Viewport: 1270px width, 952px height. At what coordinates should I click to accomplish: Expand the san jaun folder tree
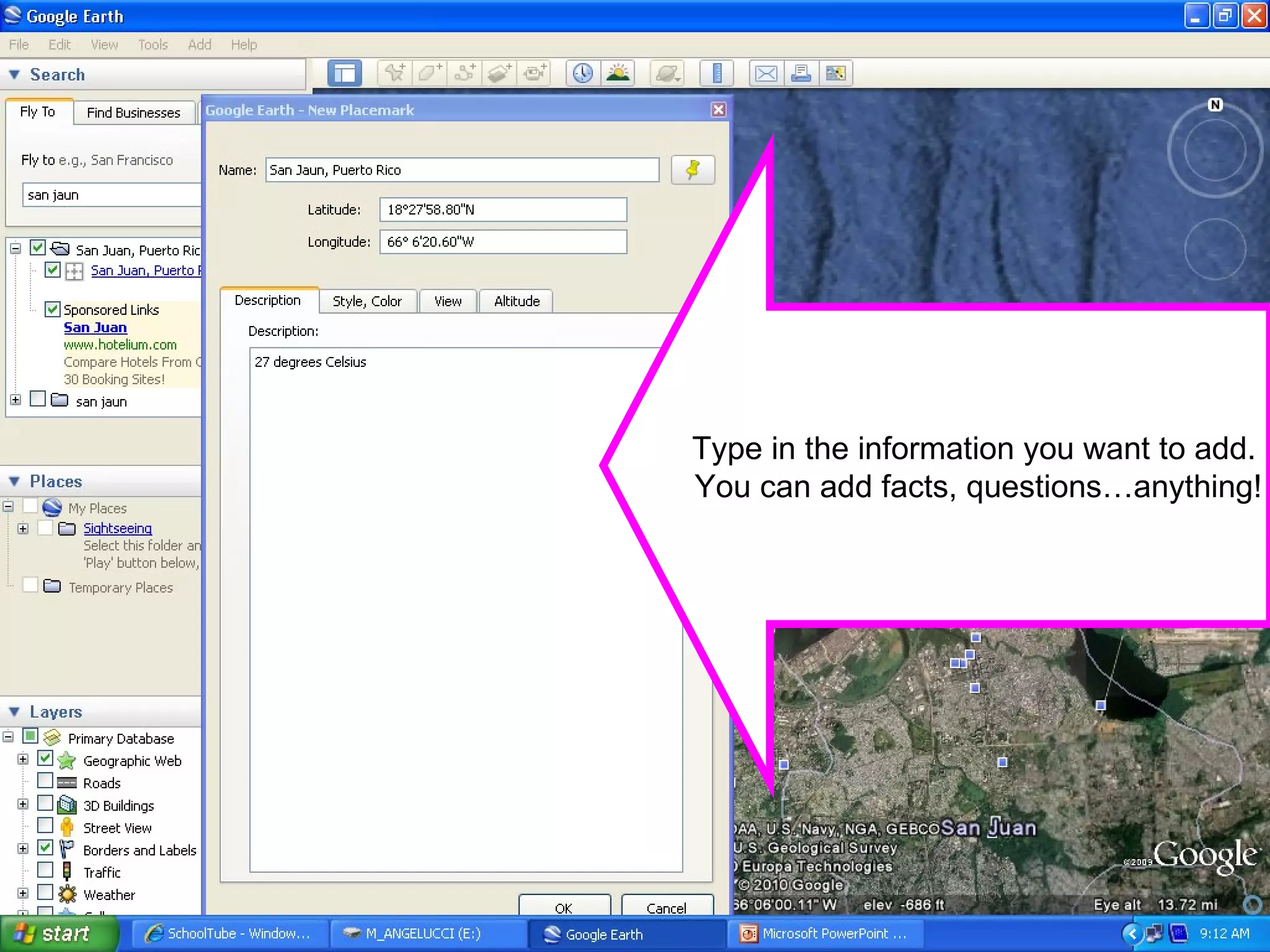click(x=16, y=400)
